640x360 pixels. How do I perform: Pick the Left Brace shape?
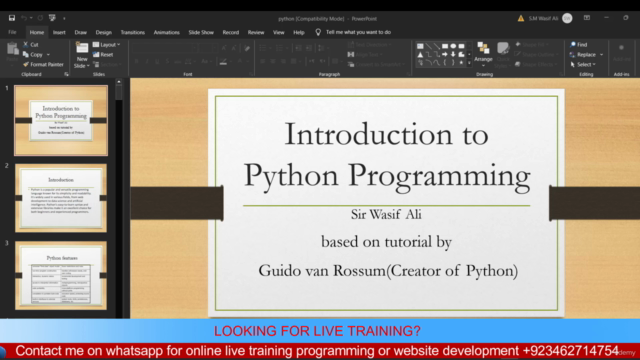tap(445, 62)
